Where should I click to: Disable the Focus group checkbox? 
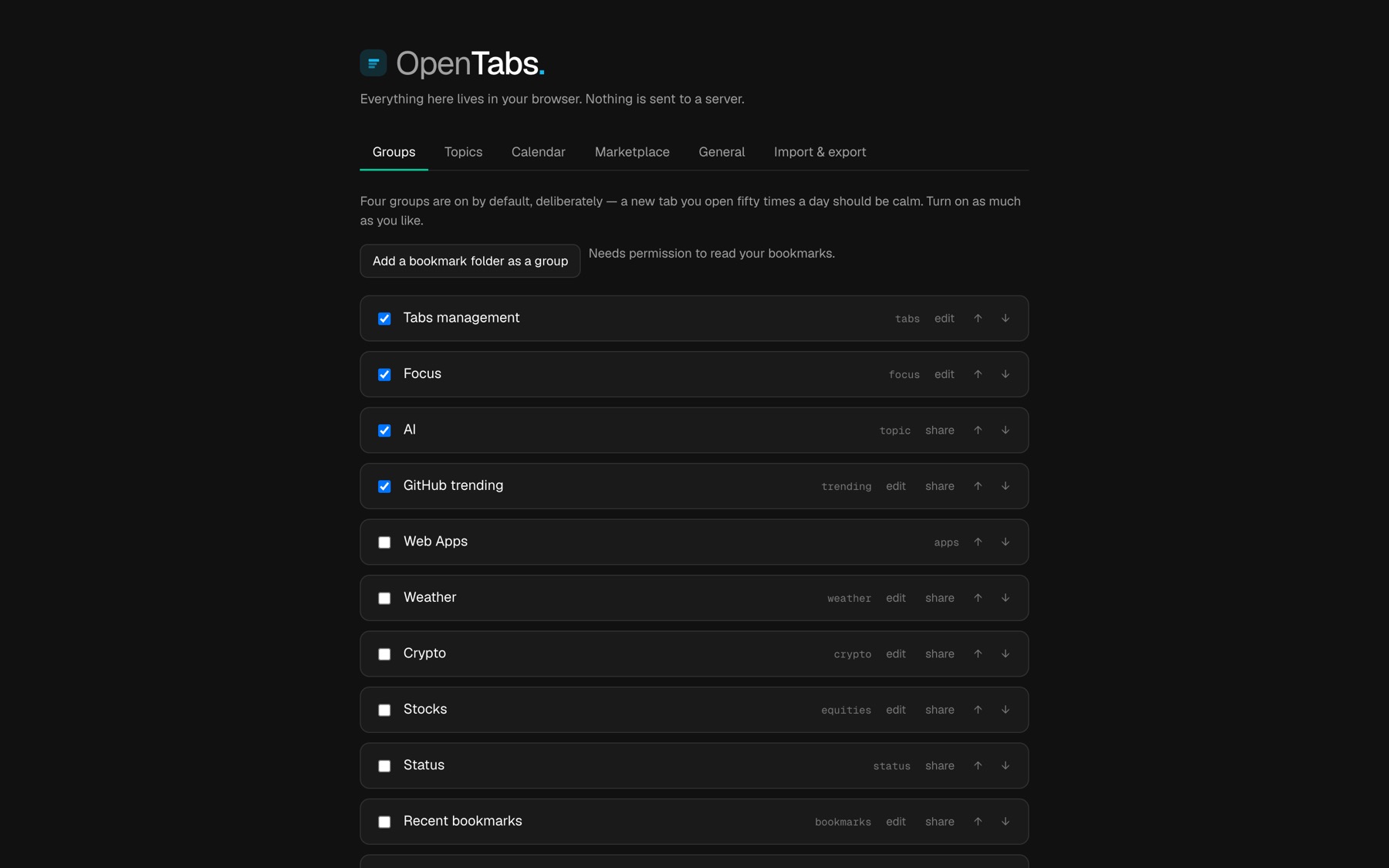click(384, 374)
